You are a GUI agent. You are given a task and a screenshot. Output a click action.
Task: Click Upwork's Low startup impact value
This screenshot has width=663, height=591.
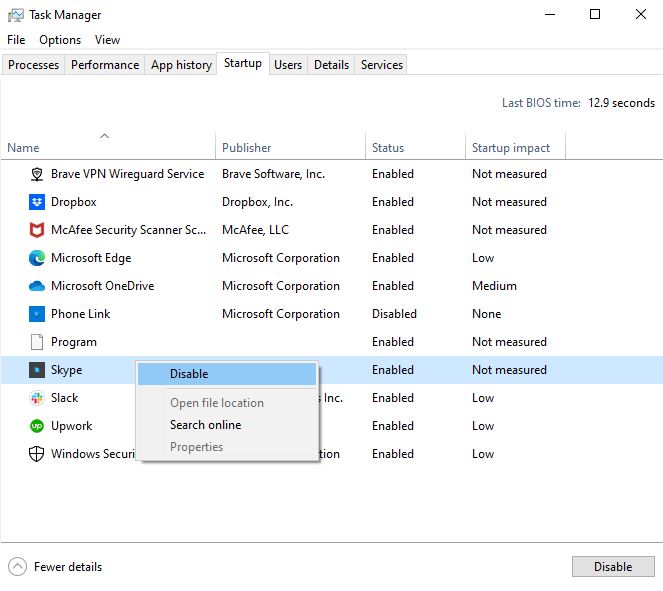click(483, 426)
